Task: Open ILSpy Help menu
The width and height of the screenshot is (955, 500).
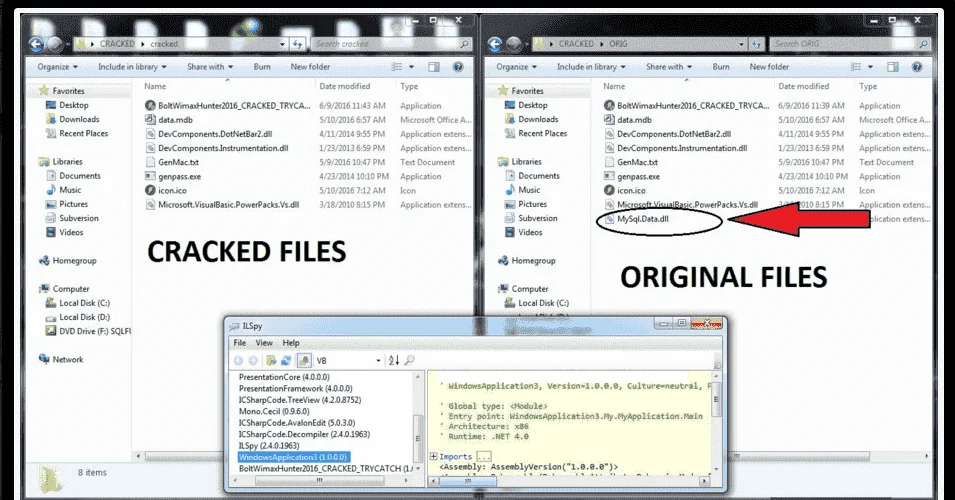Action: (x=291, y=343)
